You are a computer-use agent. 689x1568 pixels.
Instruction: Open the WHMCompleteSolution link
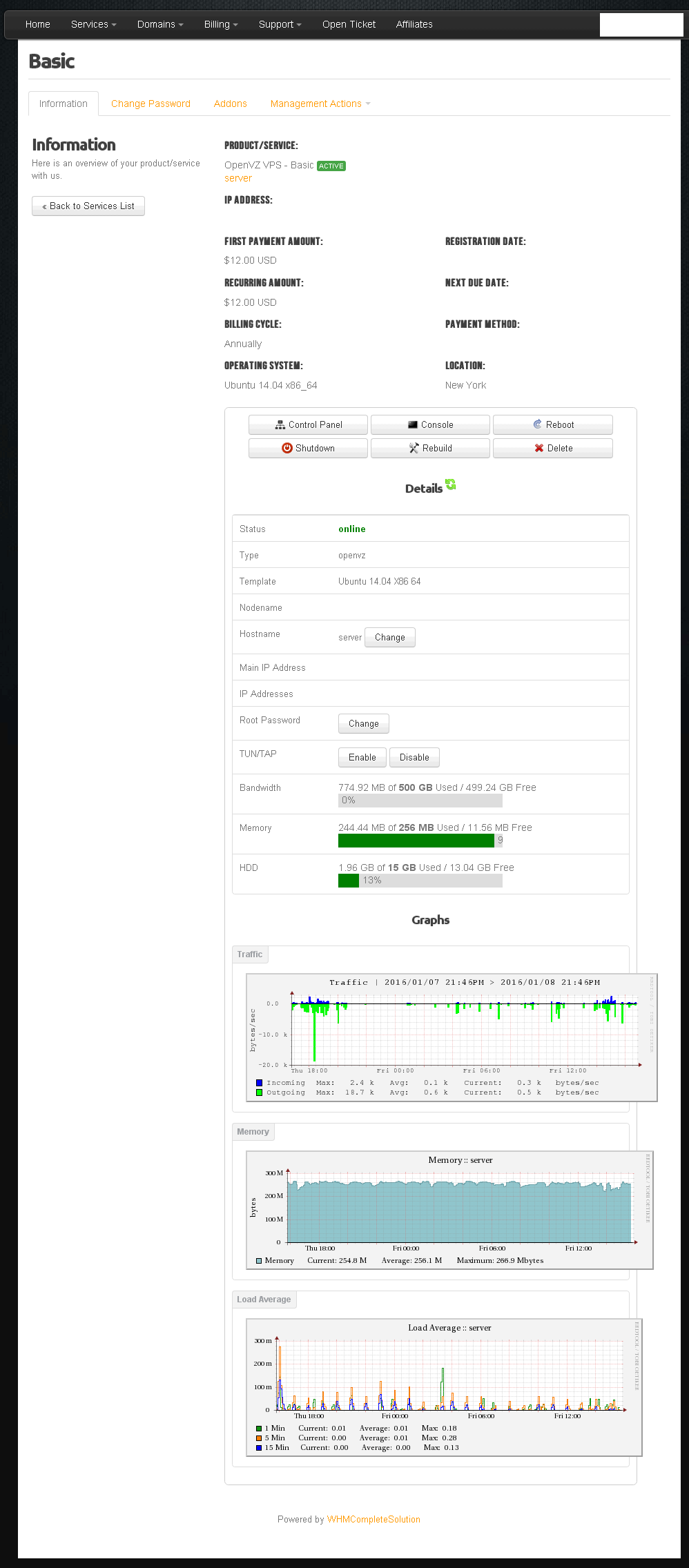[x=373, y=1520]
